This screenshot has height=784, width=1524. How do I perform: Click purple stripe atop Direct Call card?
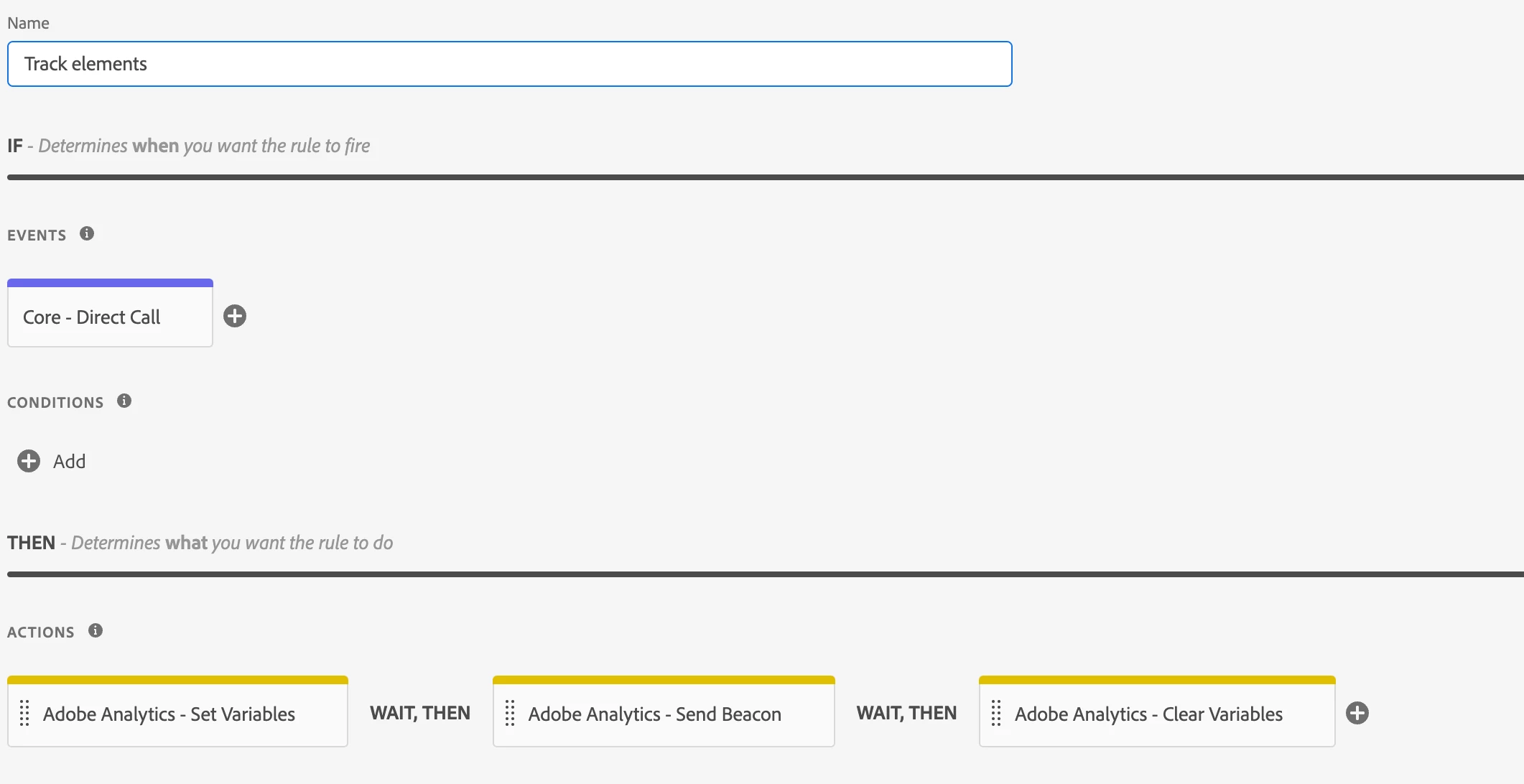click(110, 283)
